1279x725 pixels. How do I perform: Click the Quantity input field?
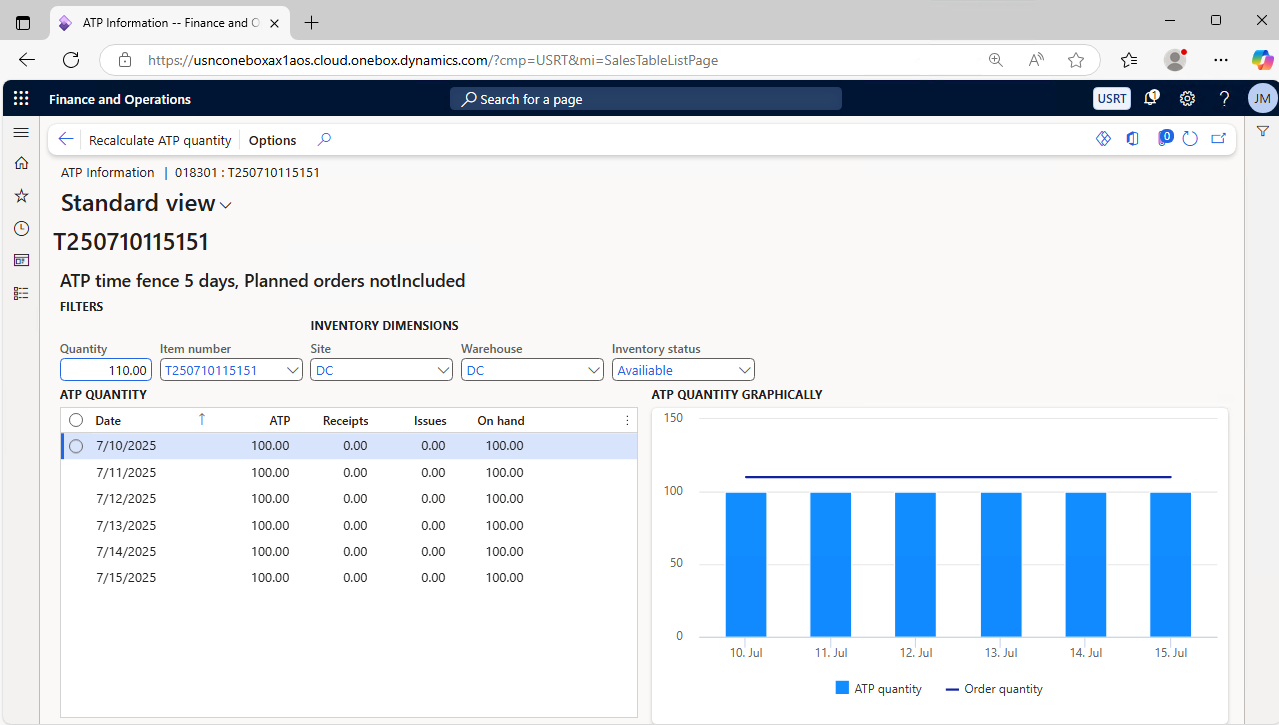[x=106, y=370]
